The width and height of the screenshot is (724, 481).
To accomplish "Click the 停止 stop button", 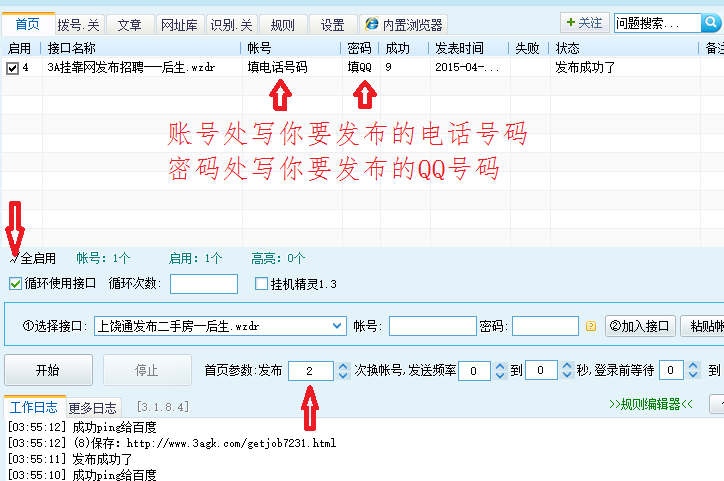I will pos(147,370).
